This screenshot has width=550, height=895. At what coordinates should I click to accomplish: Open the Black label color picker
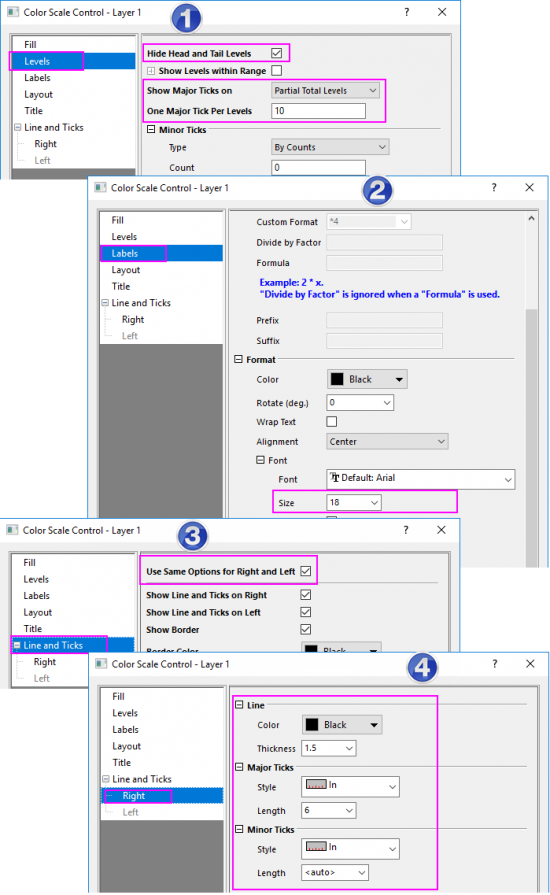pos(367,379)
